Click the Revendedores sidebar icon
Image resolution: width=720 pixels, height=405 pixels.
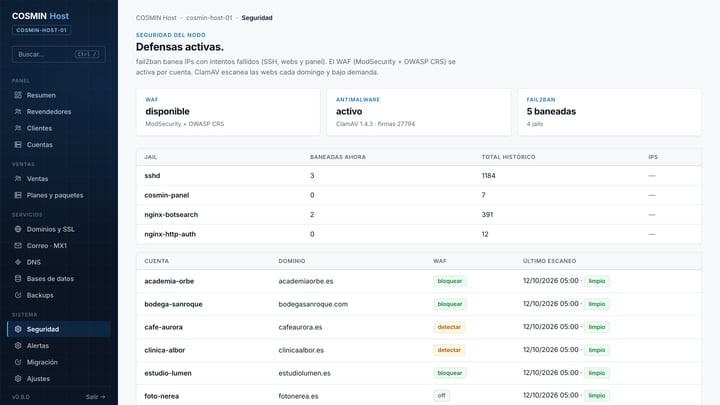pyautogui.click(x=18, y=112)
